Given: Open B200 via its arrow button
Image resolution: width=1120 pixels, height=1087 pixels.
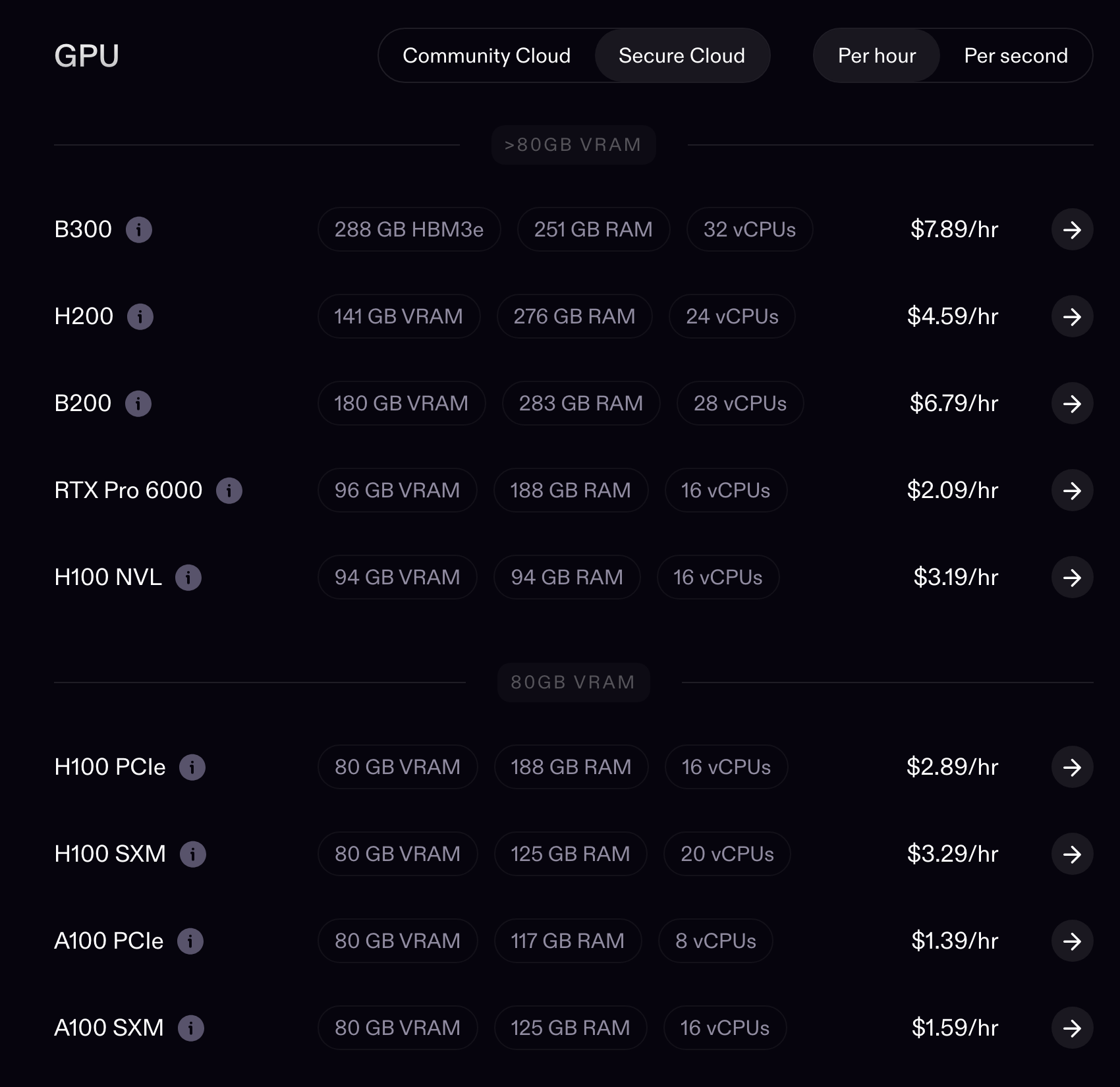Looking at the screenshot, I should [x=1072, y=403].
